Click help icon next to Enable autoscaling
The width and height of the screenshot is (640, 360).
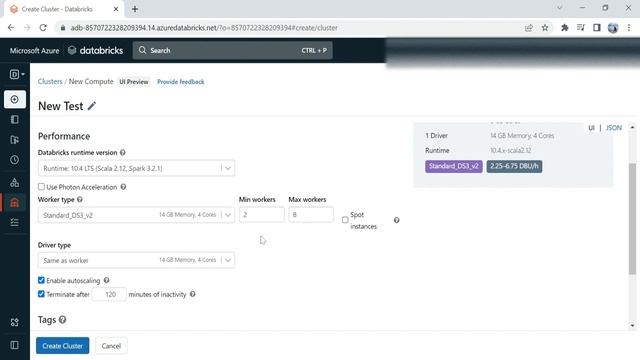106,280
